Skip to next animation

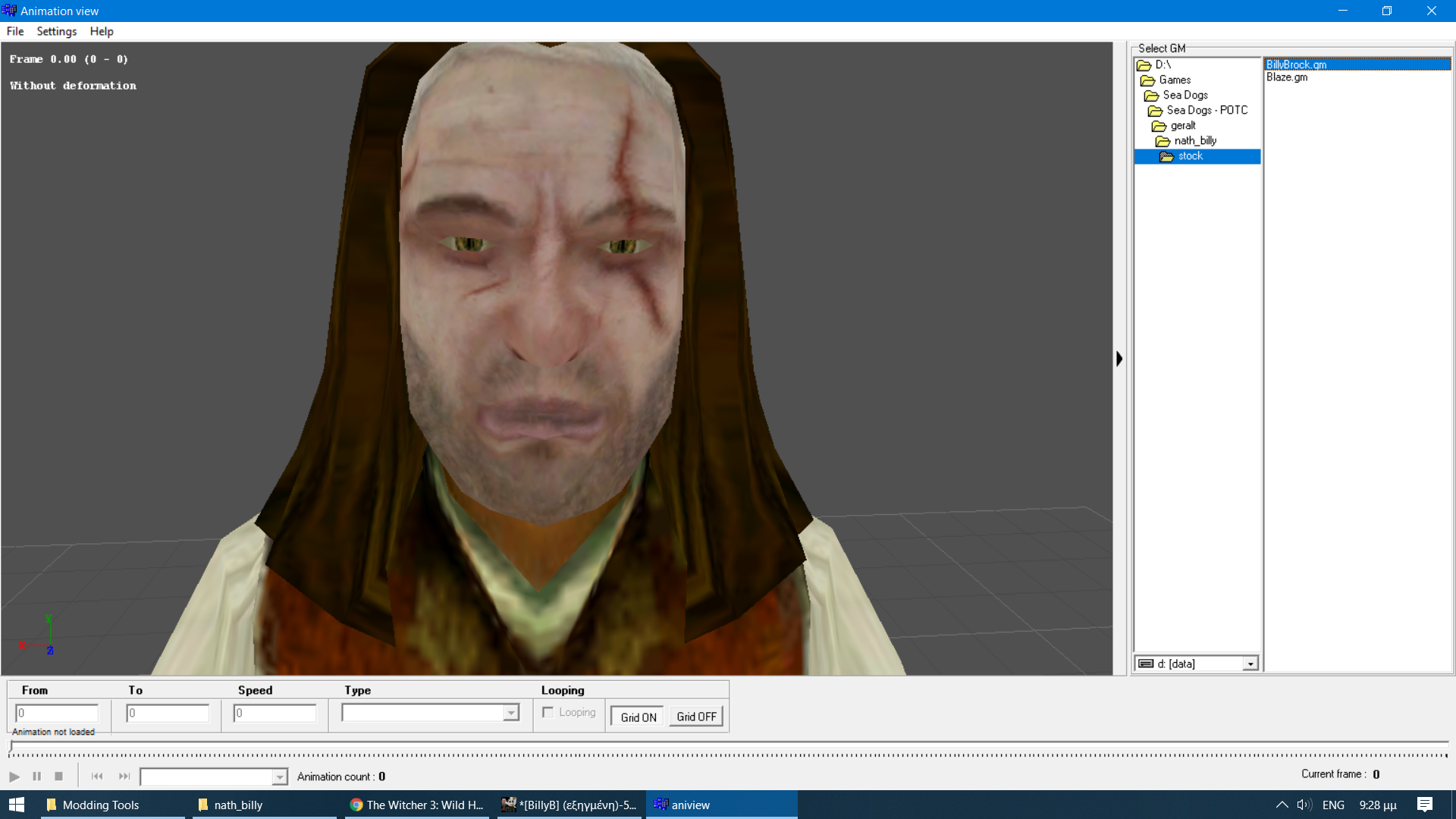124,777
